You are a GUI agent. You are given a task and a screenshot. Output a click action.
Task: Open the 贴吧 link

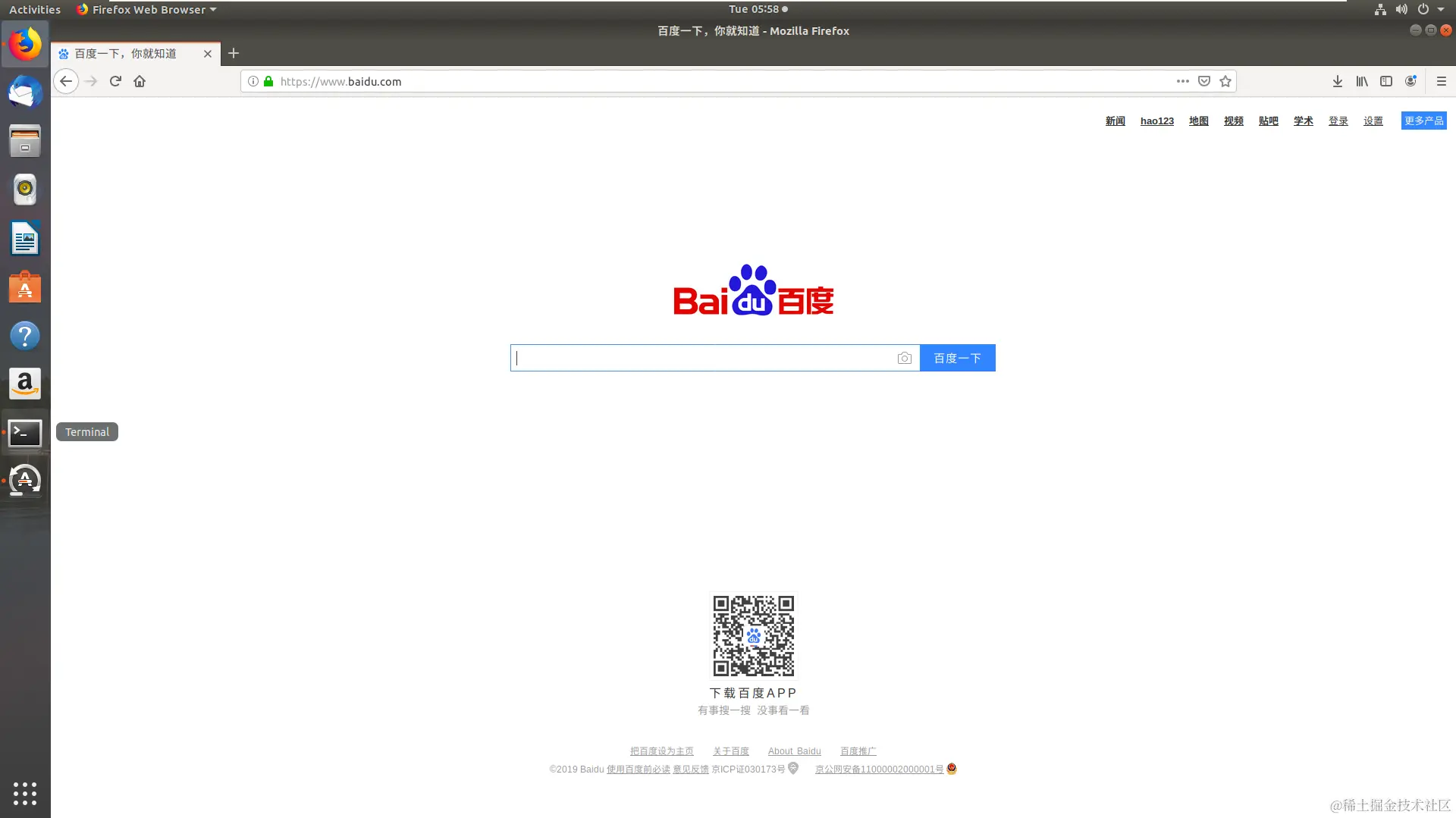click(1269, 121)
